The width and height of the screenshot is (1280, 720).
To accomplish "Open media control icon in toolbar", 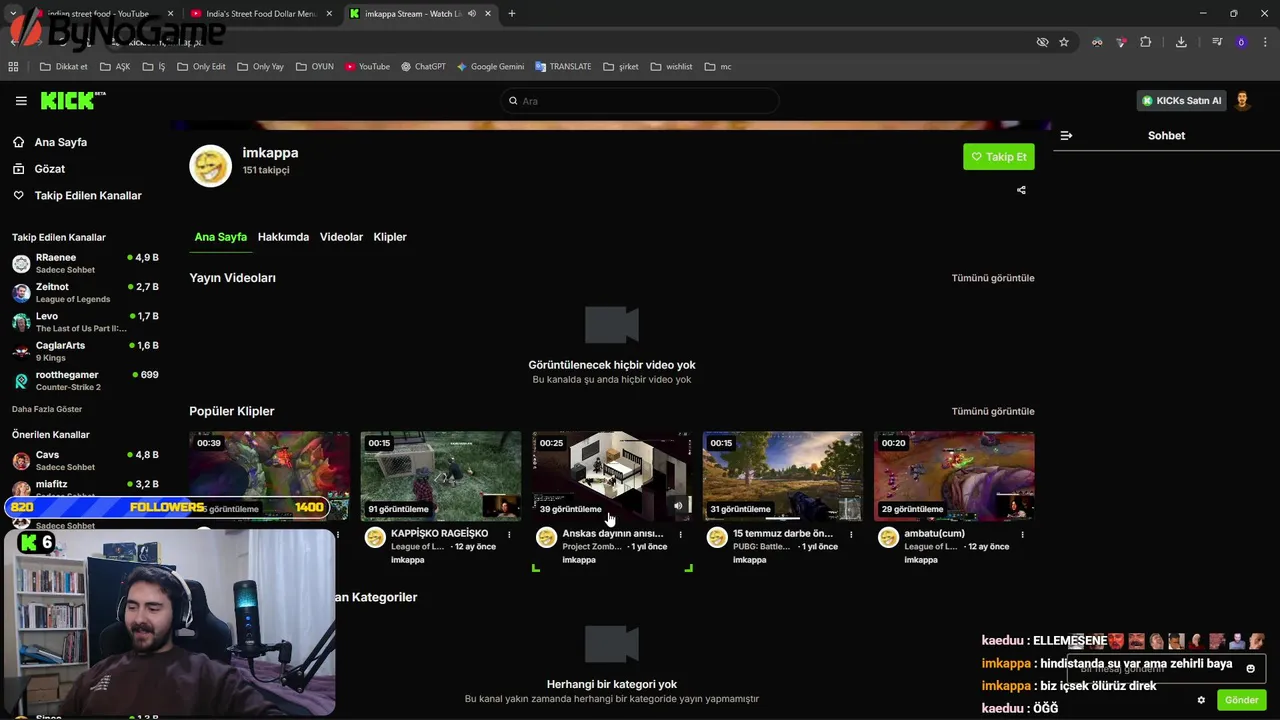I will 1217,42.
